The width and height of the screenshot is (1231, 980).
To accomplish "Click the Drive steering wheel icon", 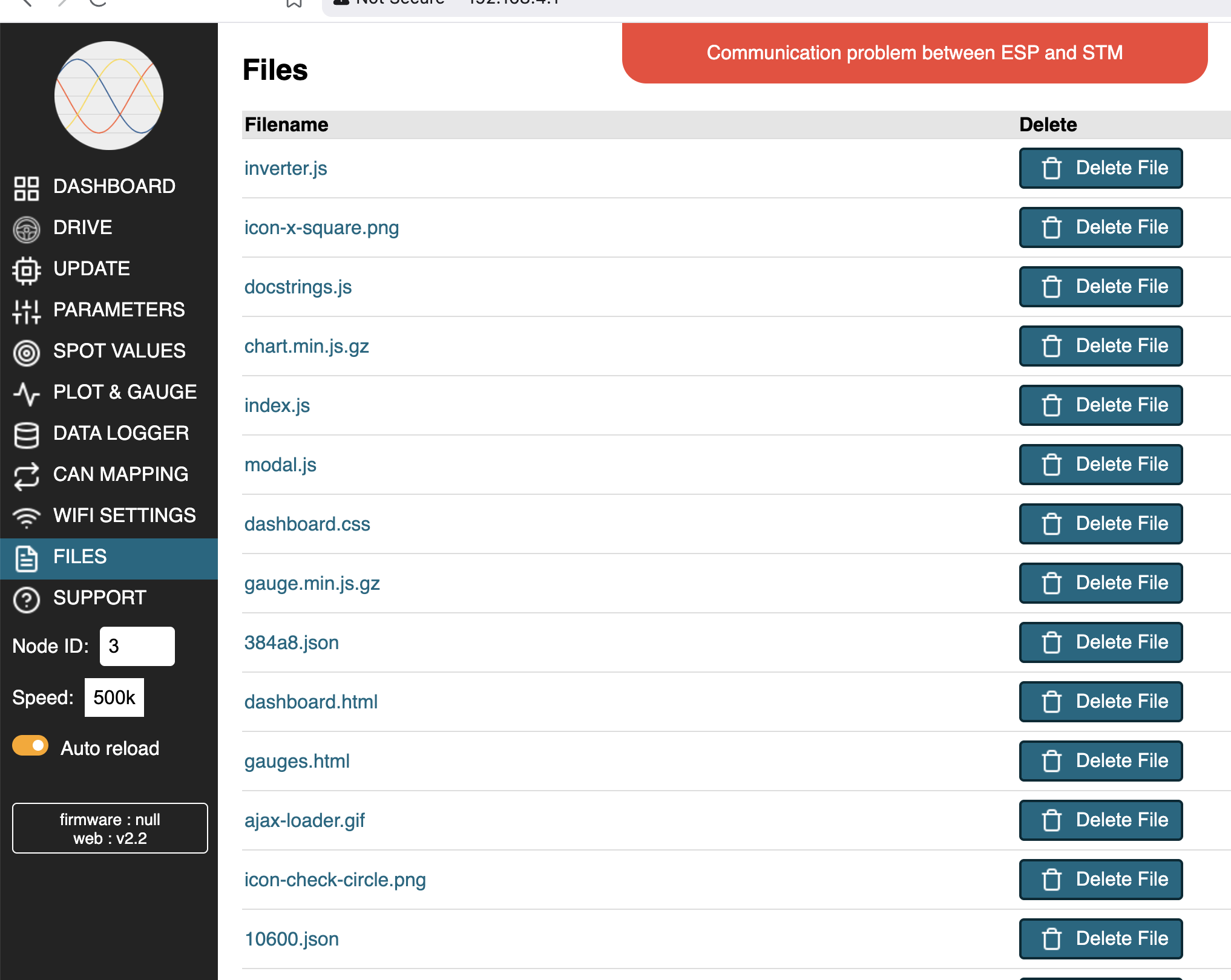I will pos(26,229).
